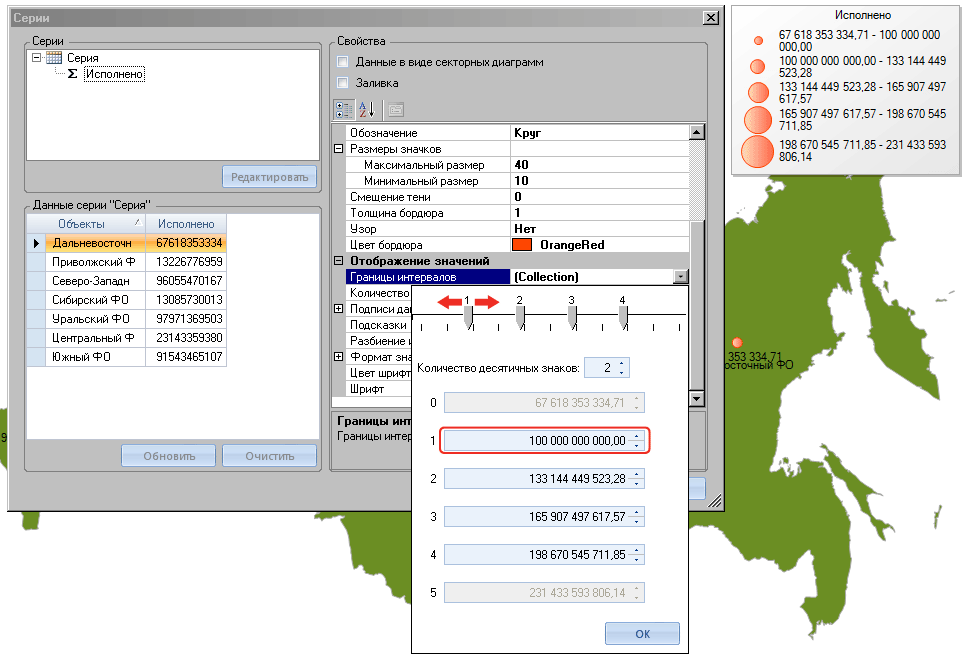Open the 'Границы интервалов' collection dropdown

[681, 277]
